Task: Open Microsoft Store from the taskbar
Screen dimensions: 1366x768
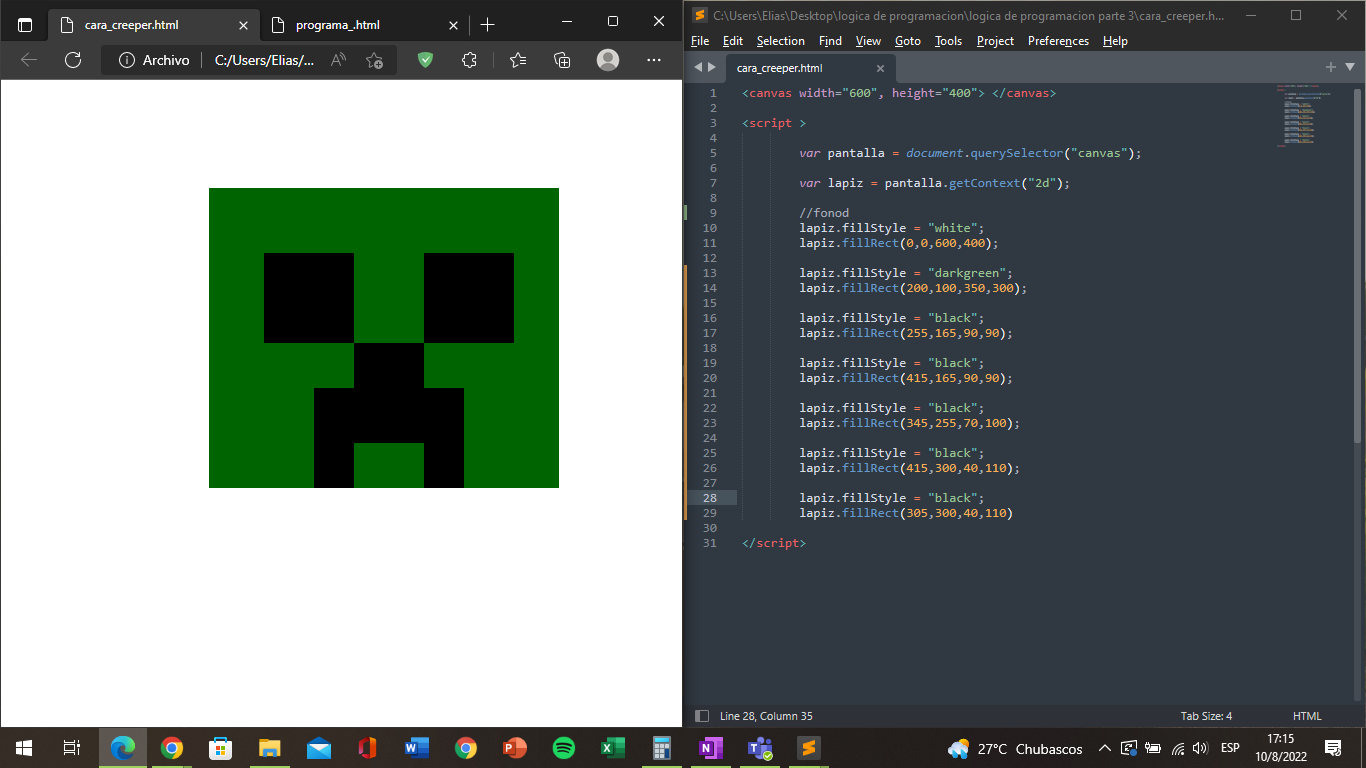Action: (220, 748)
